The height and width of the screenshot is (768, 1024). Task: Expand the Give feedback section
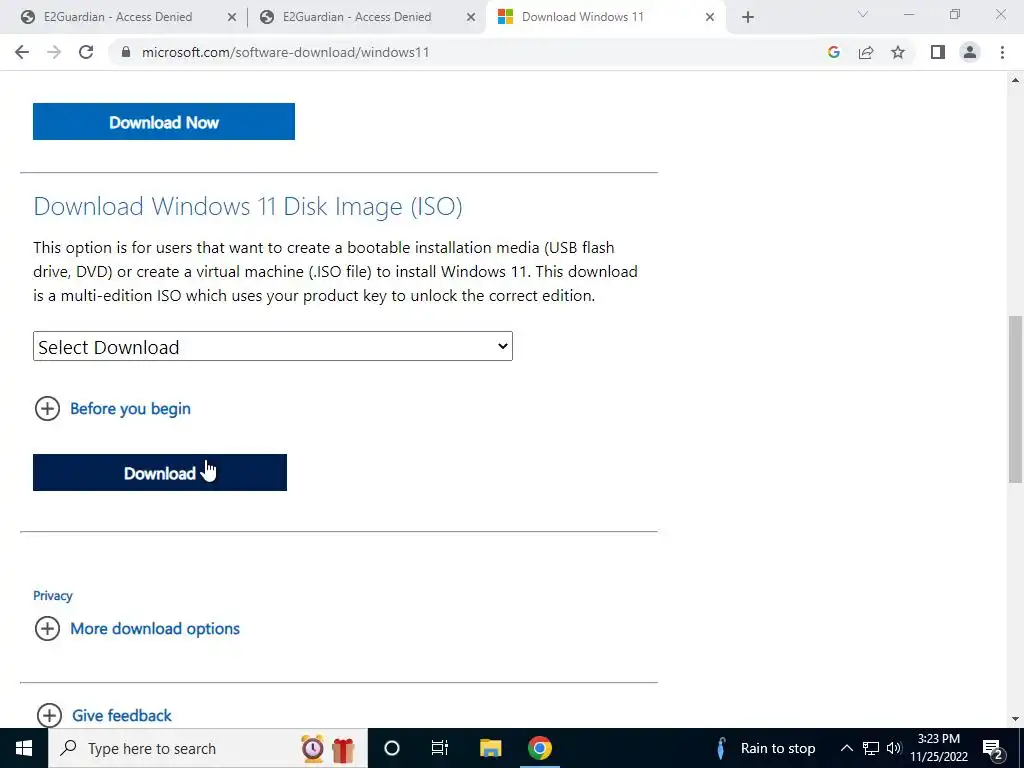coord(104,715)
